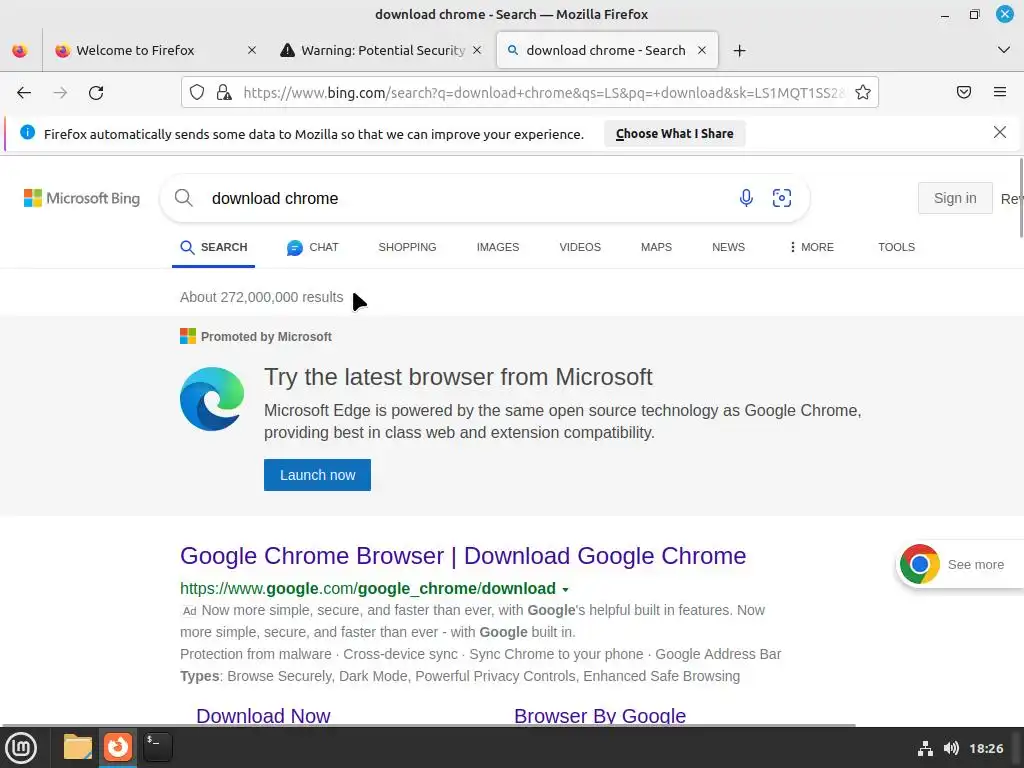
Task: Search by voice microphone icon
Action: coord(746,198)
